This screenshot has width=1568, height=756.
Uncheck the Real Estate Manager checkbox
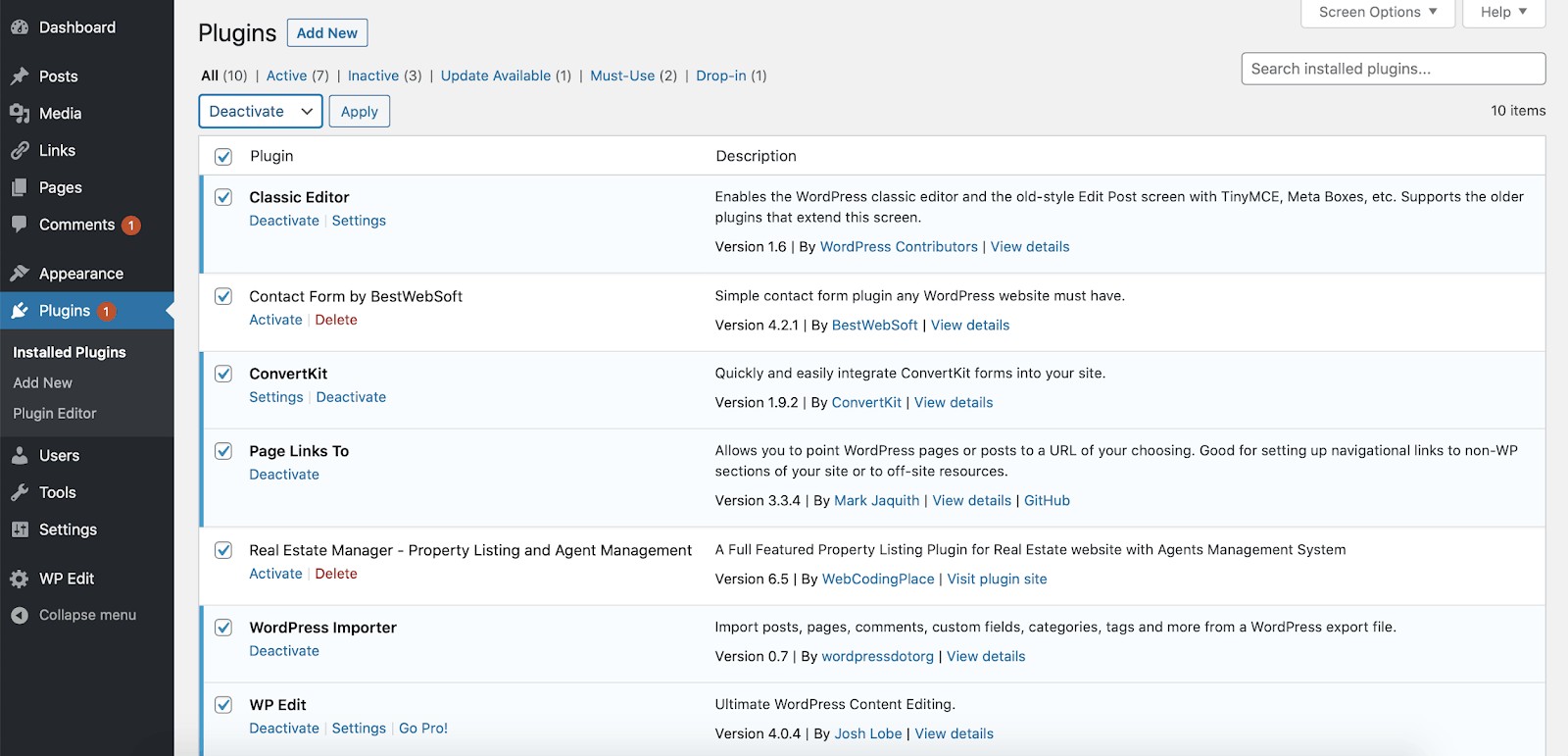pos(223,550)
